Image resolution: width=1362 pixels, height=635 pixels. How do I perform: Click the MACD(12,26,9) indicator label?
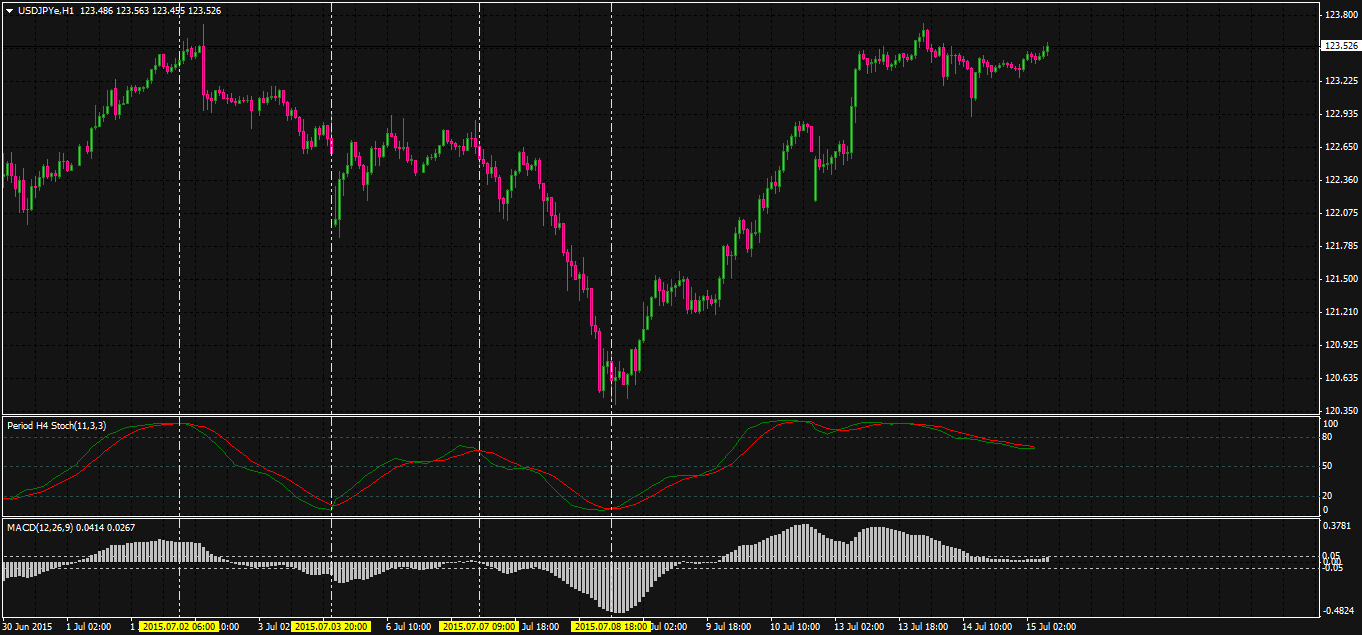coord(40,526)
